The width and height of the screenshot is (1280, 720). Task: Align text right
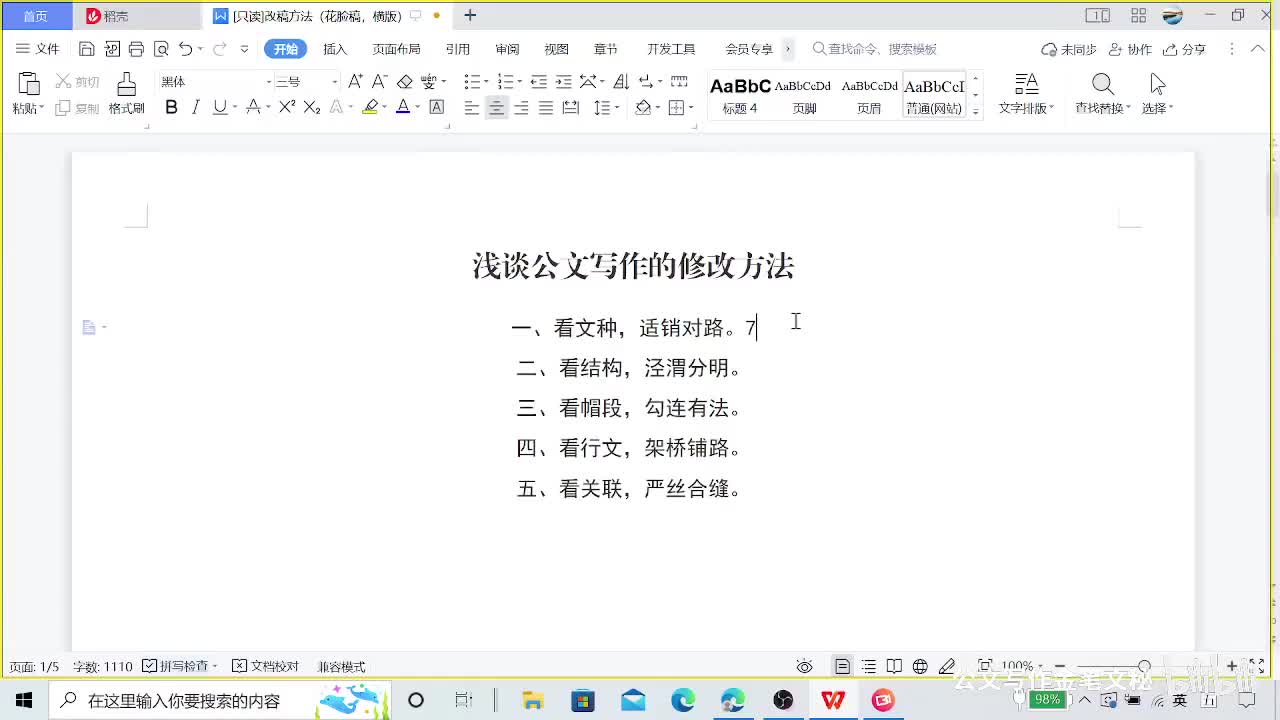(521, 107)
